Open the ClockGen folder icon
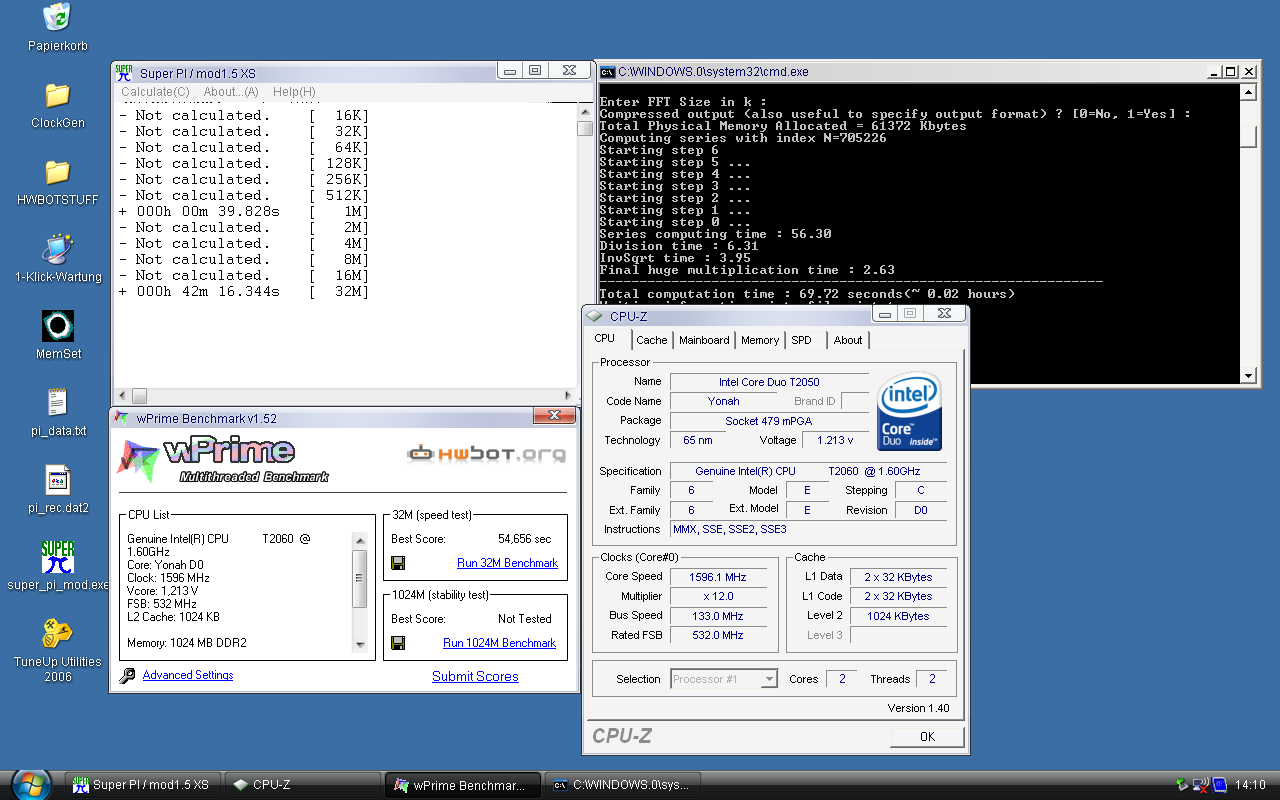The height and width of the screenshot is (800, 1280). (57, 95)
